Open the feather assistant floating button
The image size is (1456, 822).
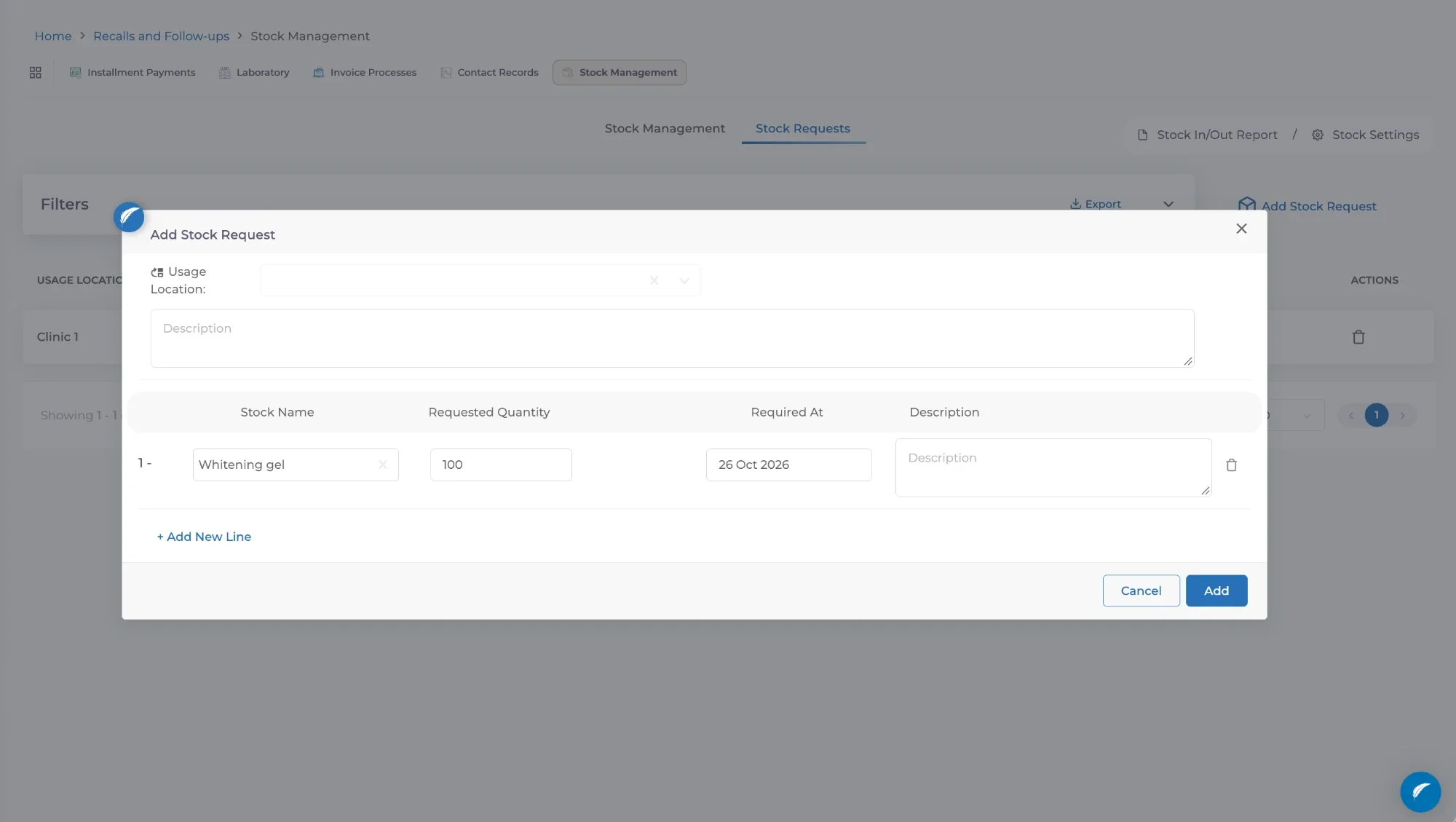1420,792
